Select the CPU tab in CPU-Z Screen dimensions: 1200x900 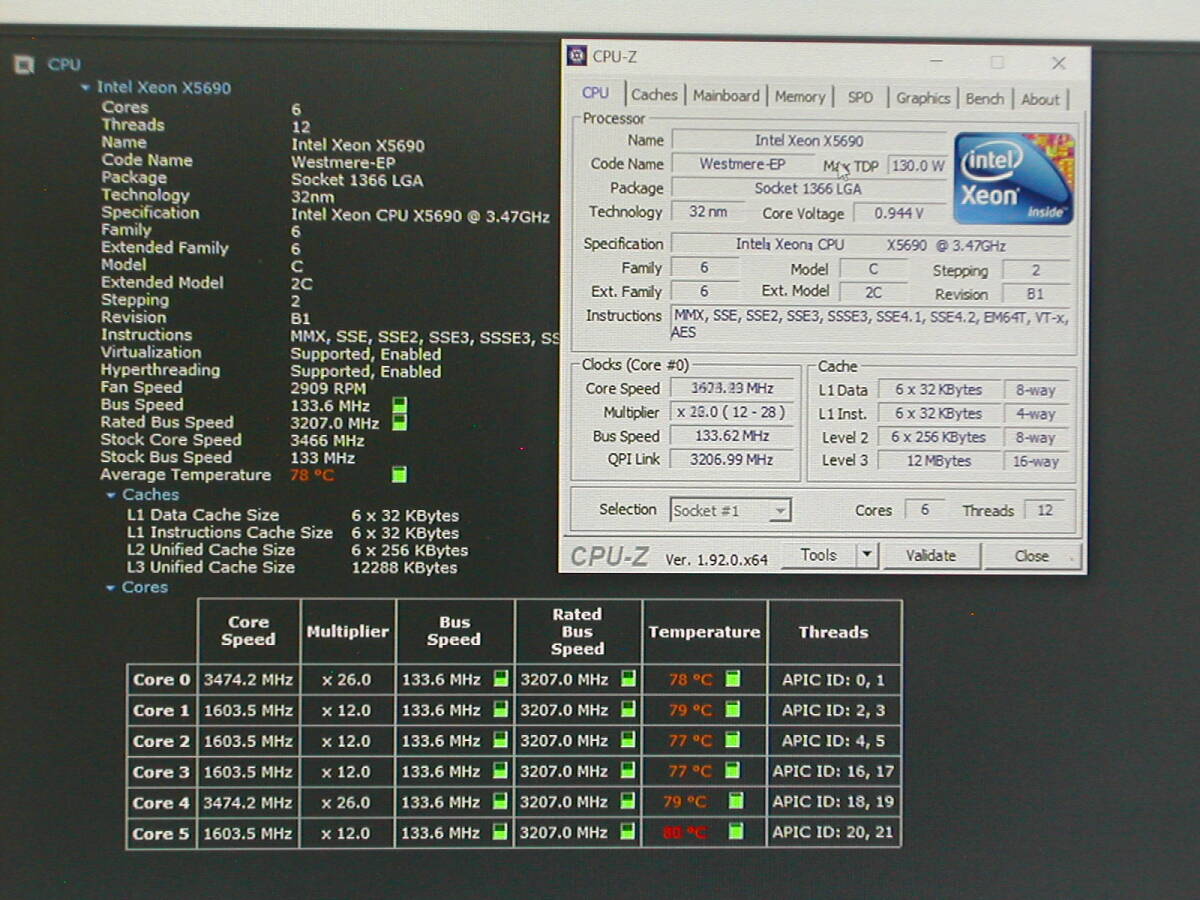595,93
